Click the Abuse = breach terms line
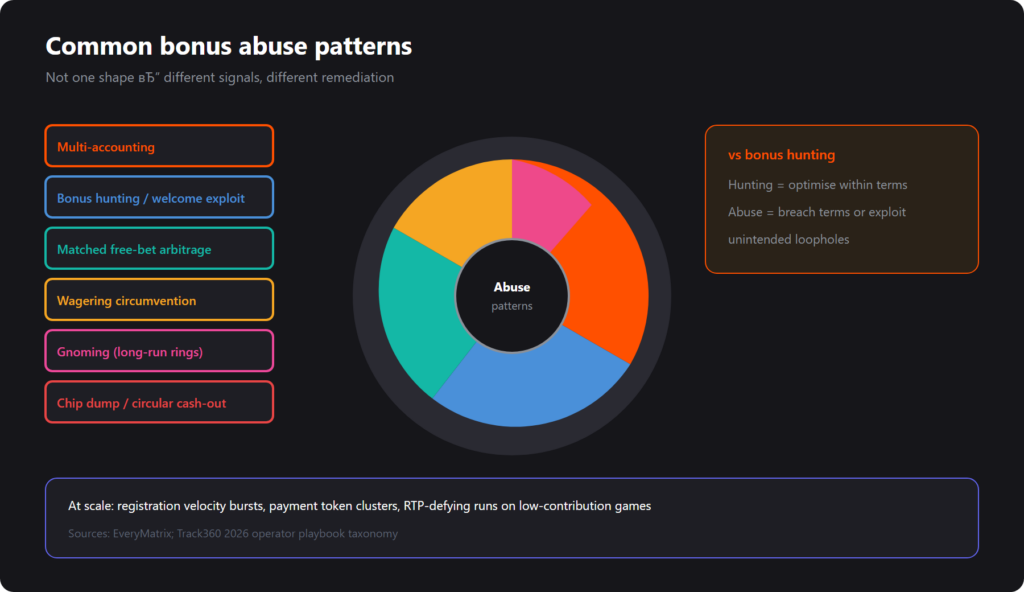Viewport: 1024px width, 592px height. click(x=817, y=212)
